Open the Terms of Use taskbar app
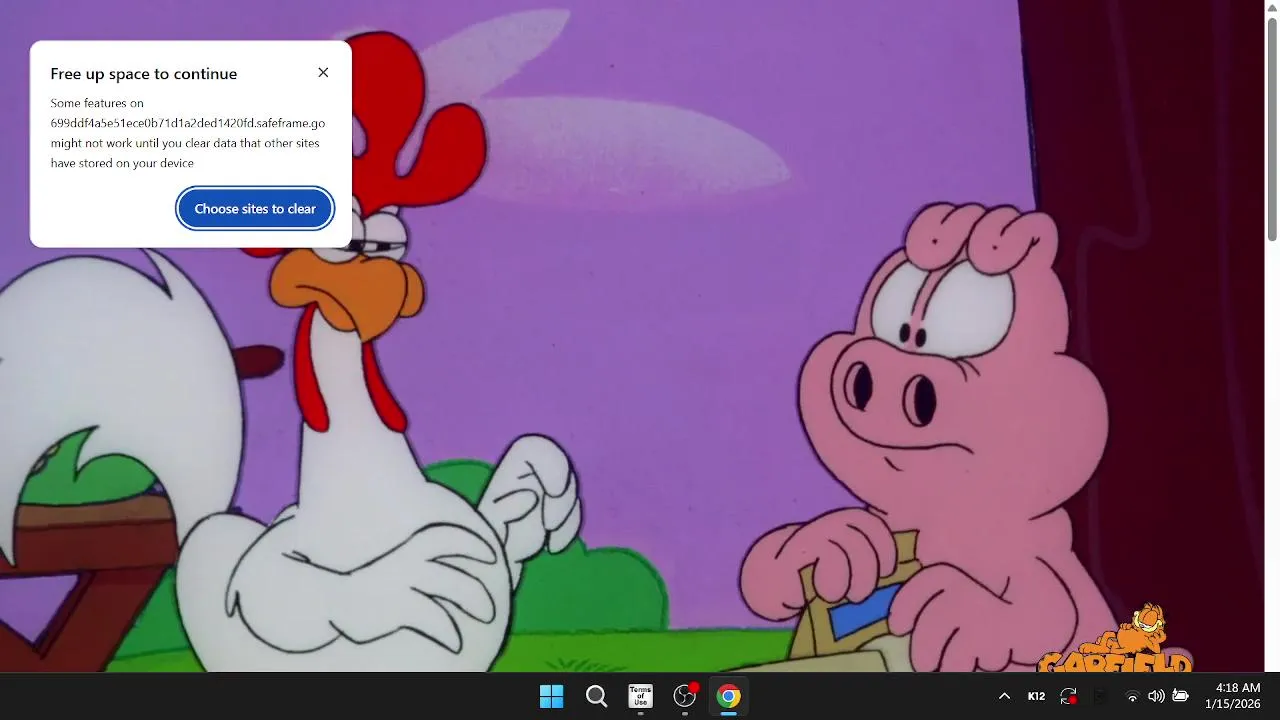This screenshot has width=1280, height=720. pyautogui.click(x=640, y=696)
